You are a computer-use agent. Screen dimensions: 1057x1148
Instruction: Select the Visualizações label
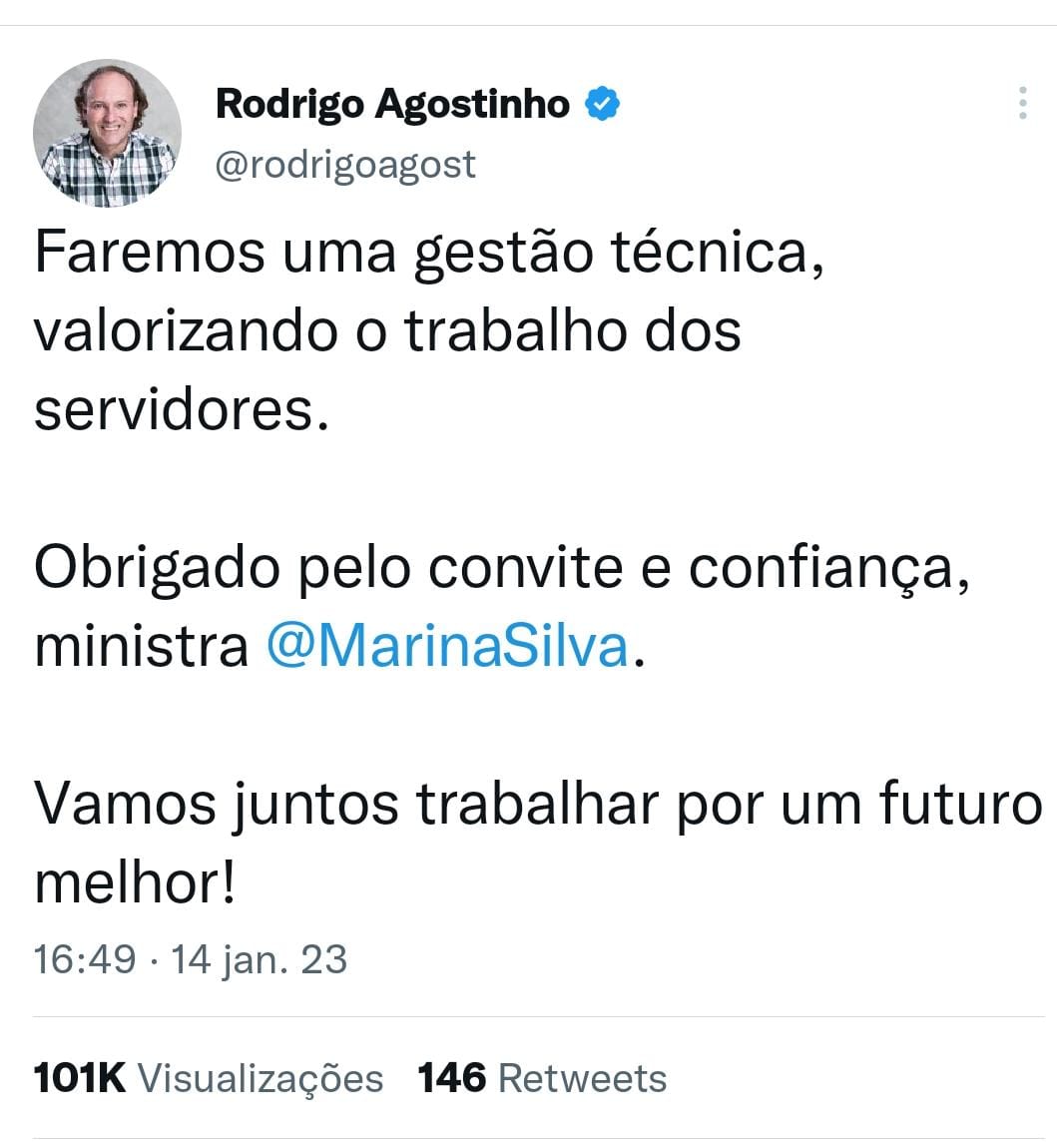[x=261, y=1080]
